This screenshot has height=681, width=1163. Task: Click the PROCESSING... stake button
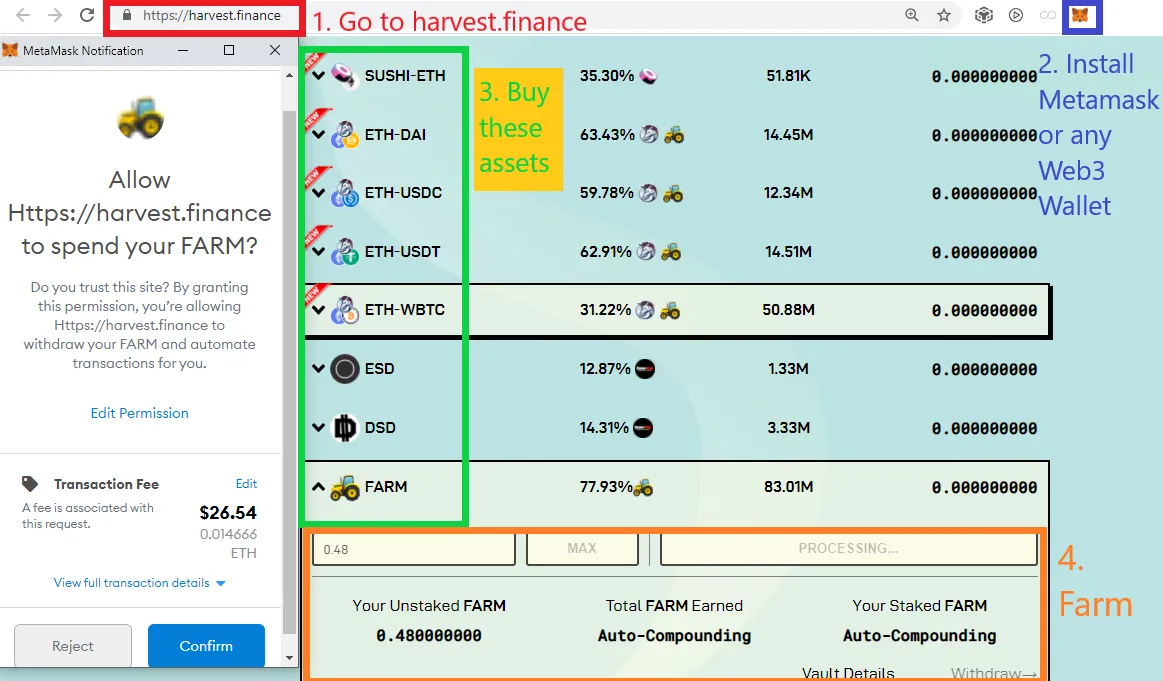(x=849, y=548)
